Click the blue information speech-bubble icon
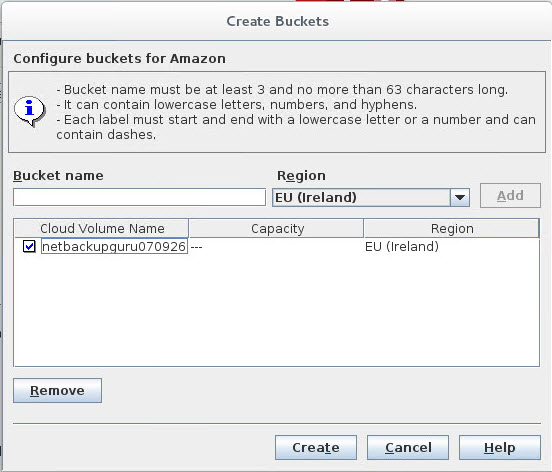Viewport: 552px width, 472px height. 30,111
